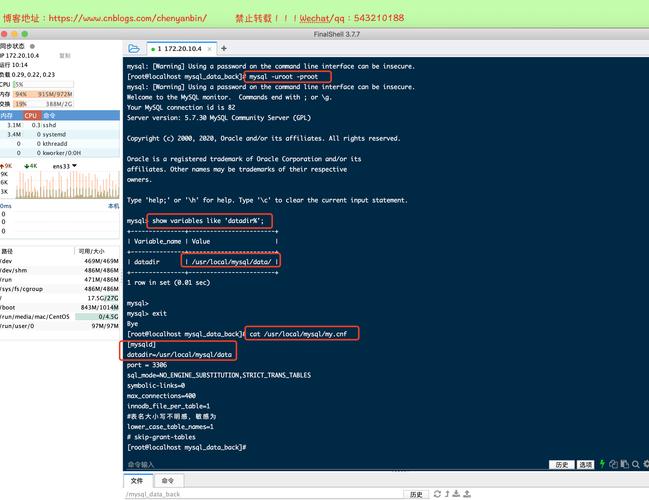Open terminal search magnifier icon
The height and width of the screenshot is (500, 649).
click(x=635, y=464)
